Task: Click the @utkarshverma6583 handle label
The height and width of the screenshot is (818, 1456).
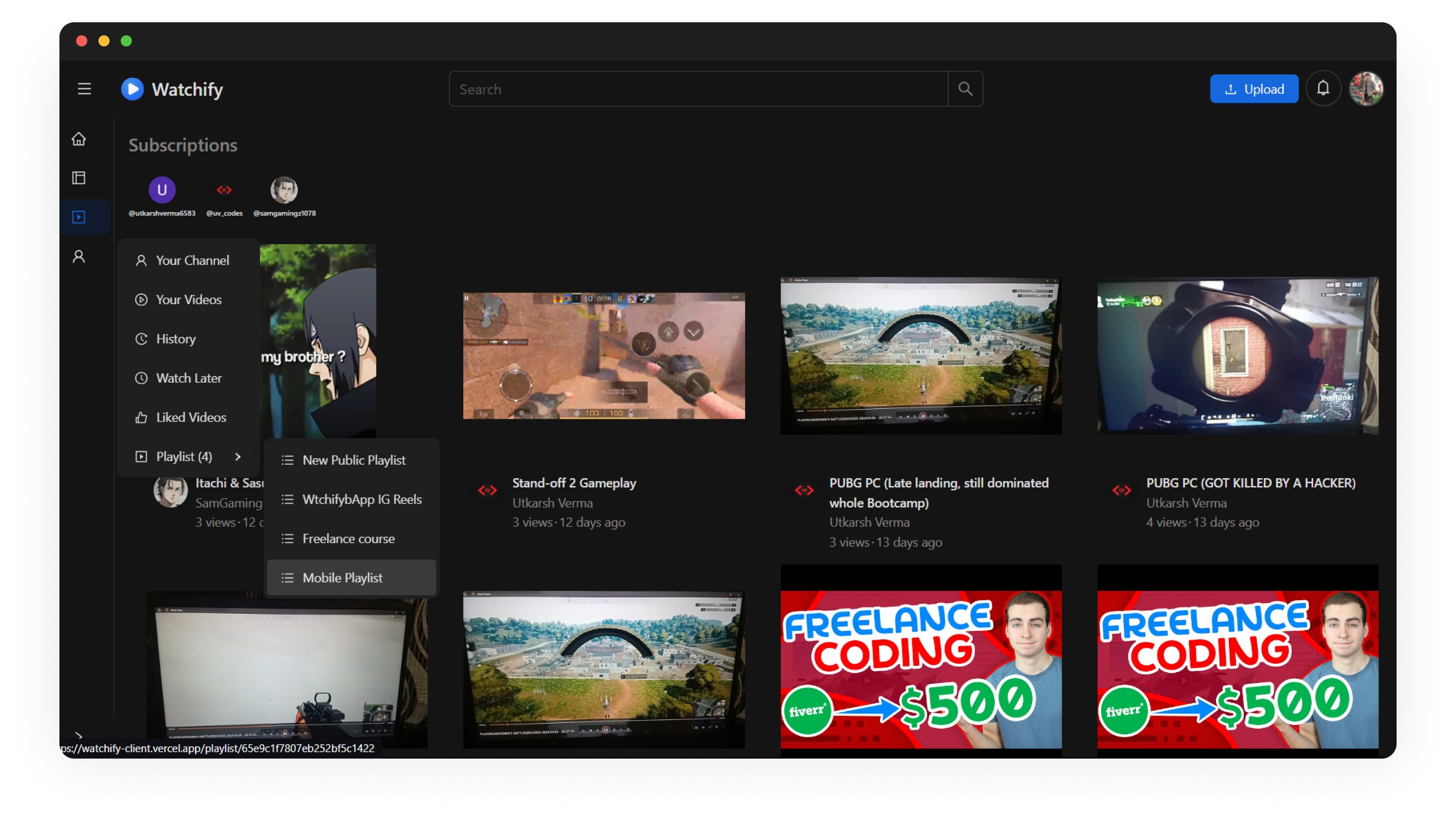Action: pos(162,213)
